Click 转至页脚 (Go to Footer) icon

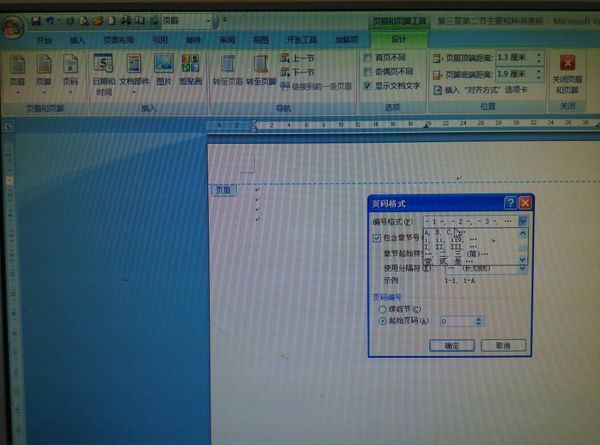[261, 70]
